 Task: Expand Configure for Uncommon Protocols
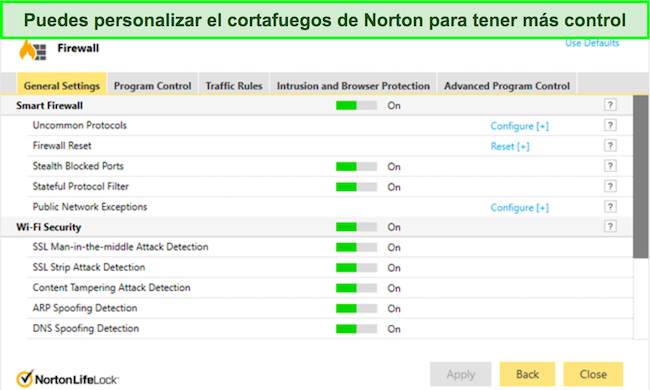[519, 126]
